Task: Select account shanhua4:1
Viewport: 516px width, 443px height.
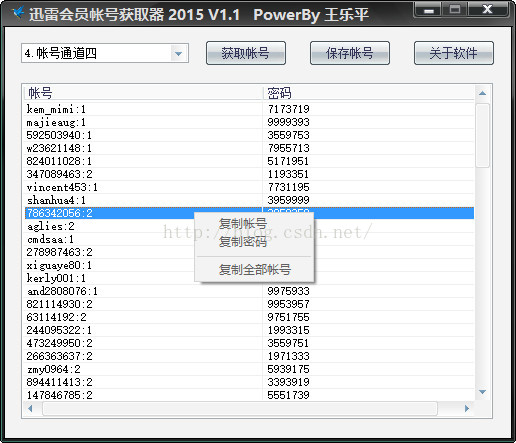Action: coord(56,200)
